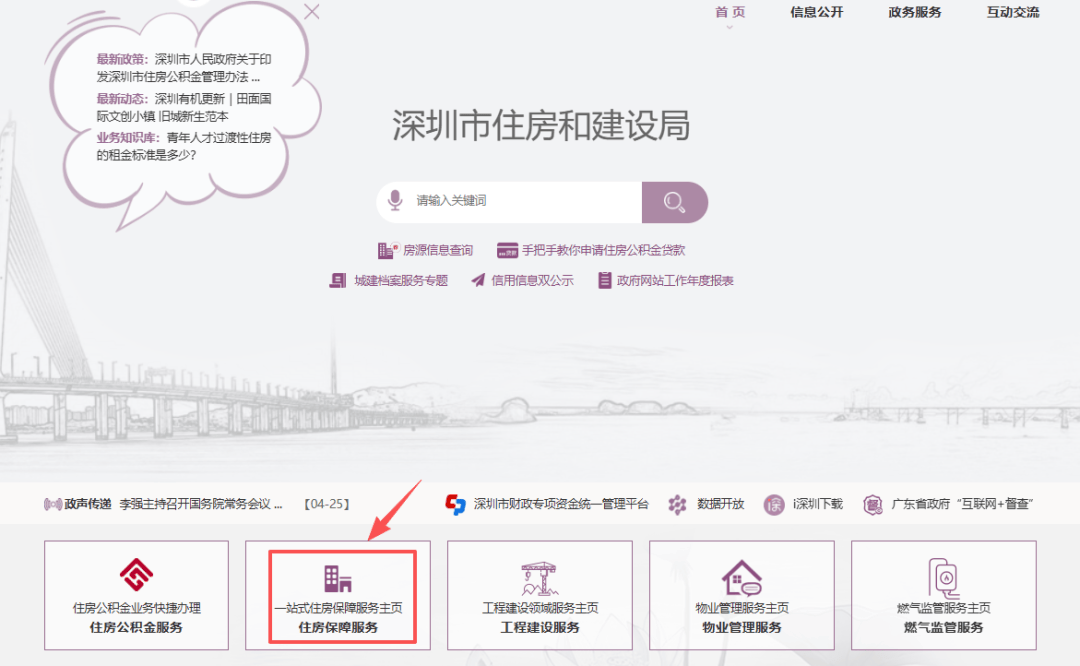Open the 信用信息双公示 link
Image resolution: width=1080 pixels, height=666 pixels.
532,280
